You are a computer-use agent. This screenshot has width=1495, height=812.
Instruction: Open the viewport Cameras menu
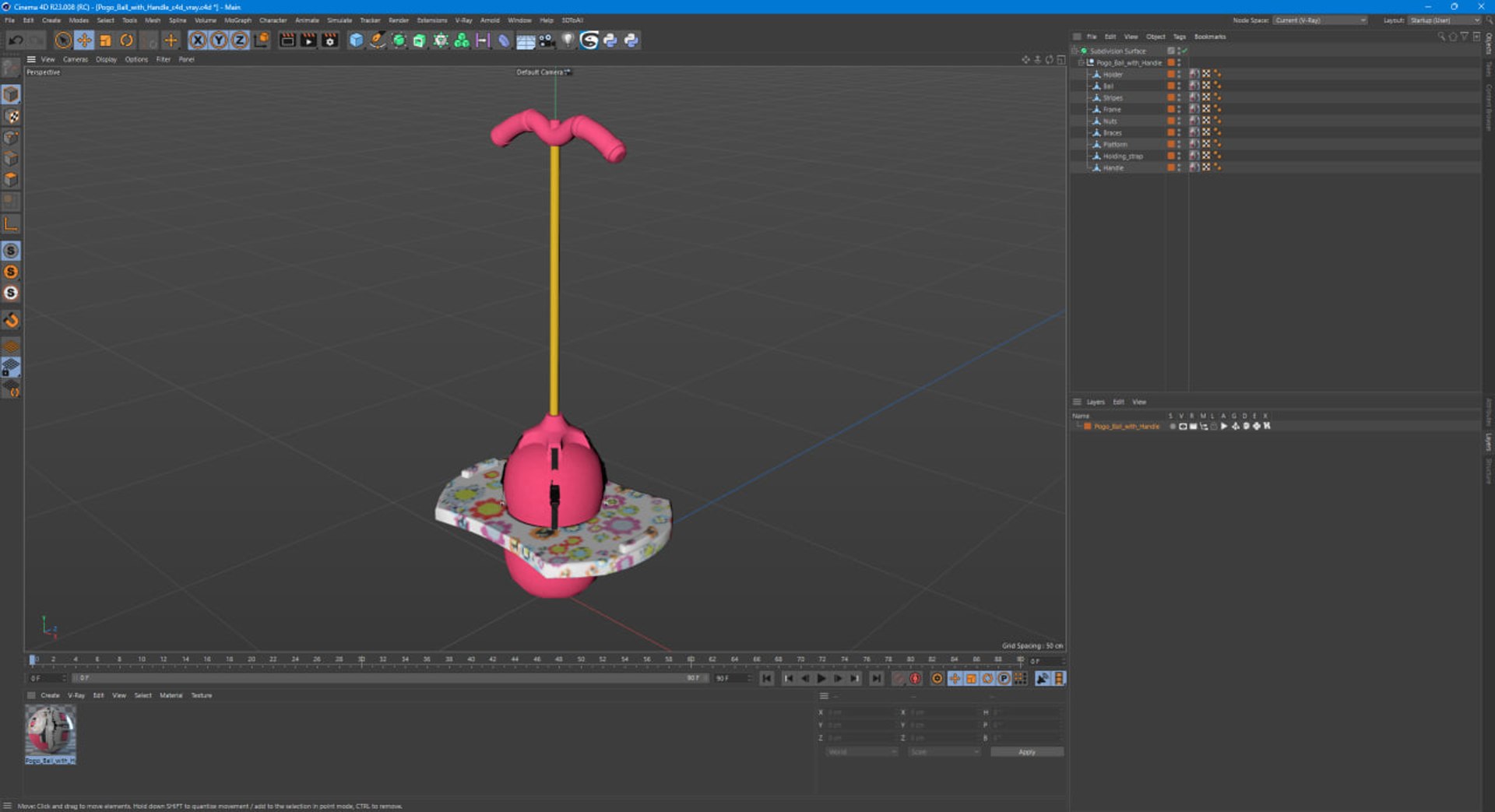click(x=76, y=59)
